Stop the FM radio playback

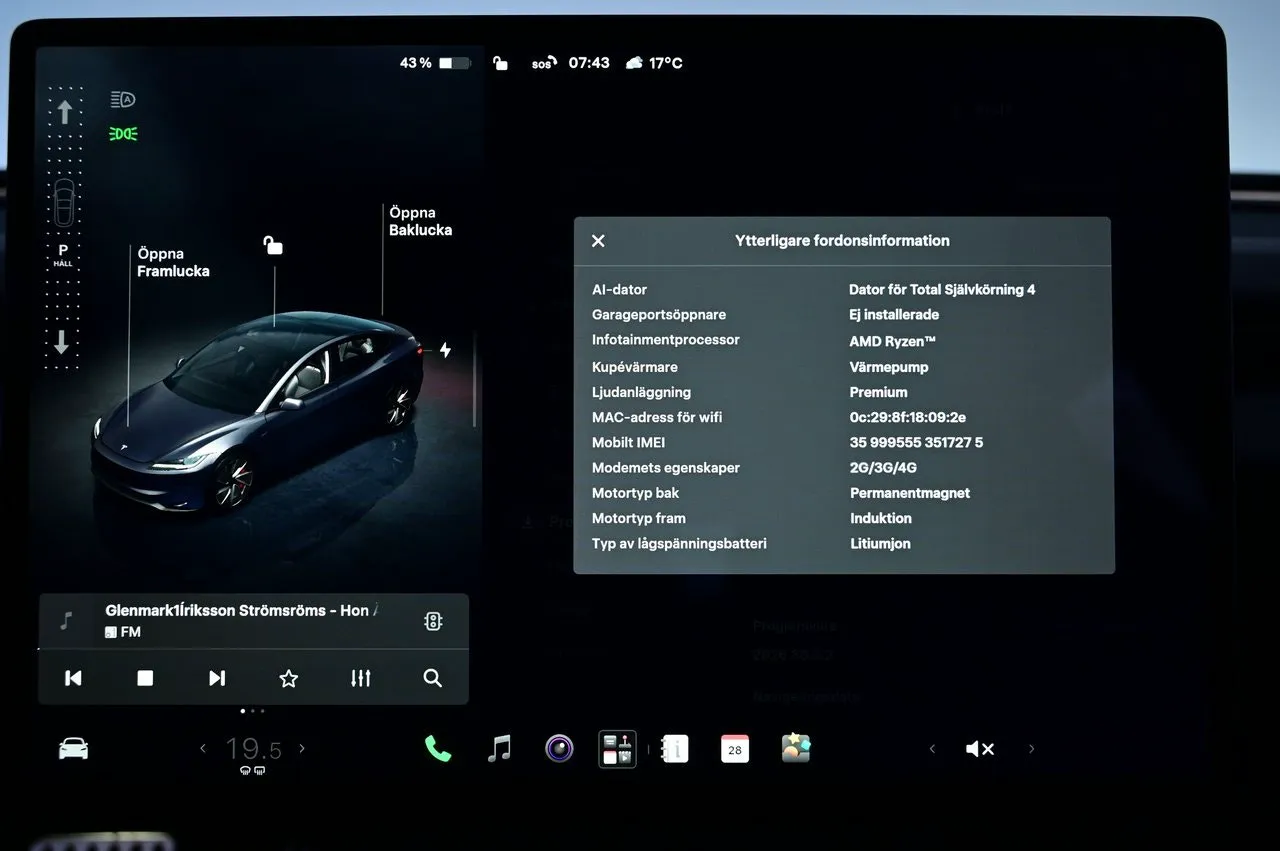pos(145,678)
